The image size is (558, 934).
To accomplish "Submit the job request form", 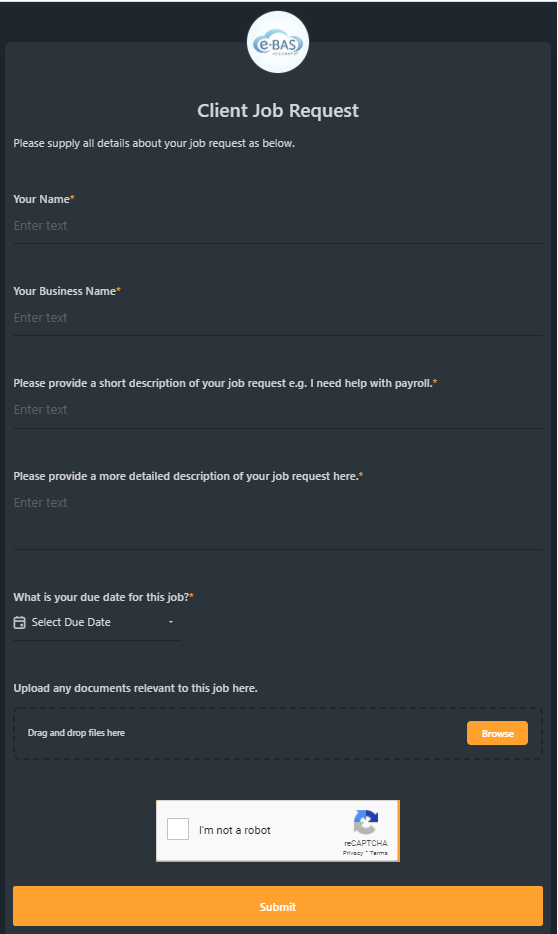I will click(x=278, y=906).
